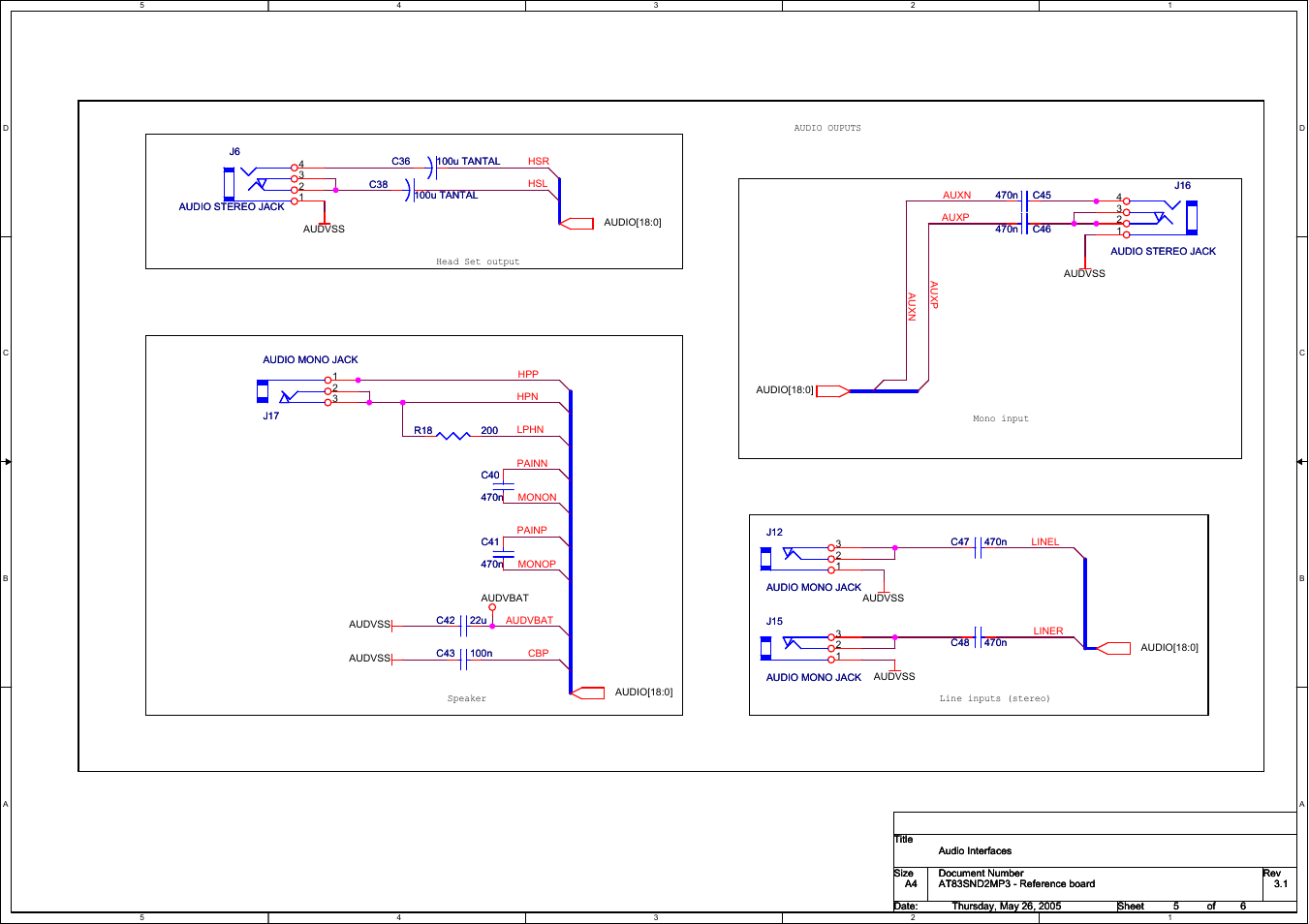
Task: Click the A4 size value
Action: tap(911, 884)
